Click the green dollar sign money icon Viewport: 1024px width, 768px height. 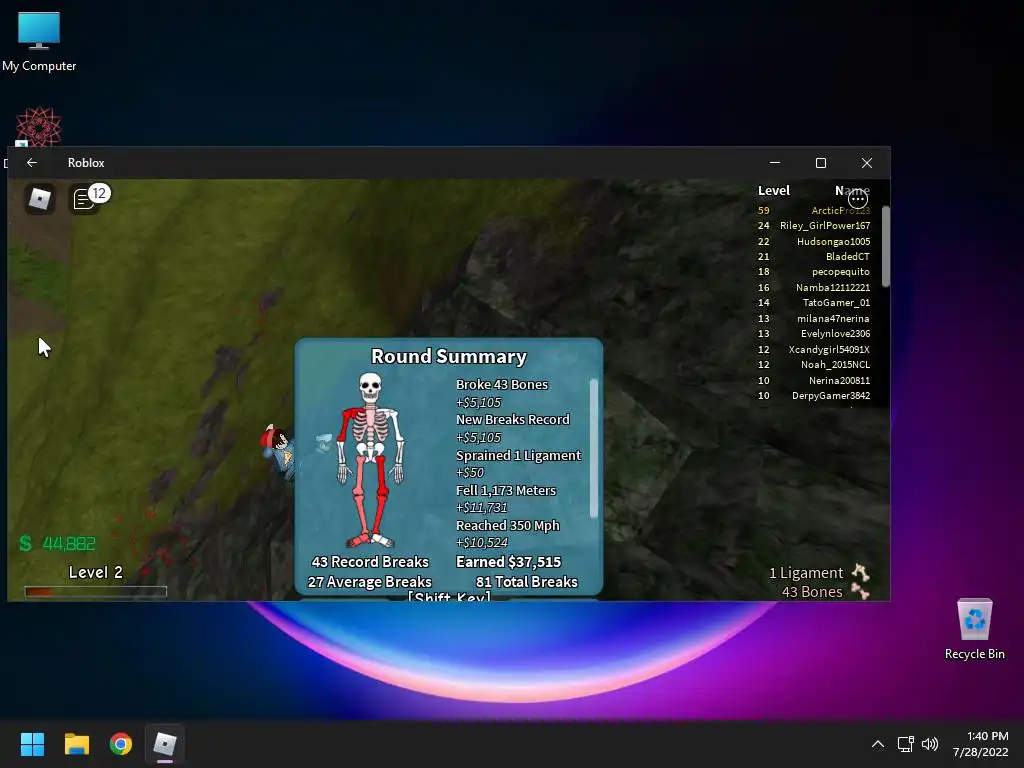(x=25, y=543)
